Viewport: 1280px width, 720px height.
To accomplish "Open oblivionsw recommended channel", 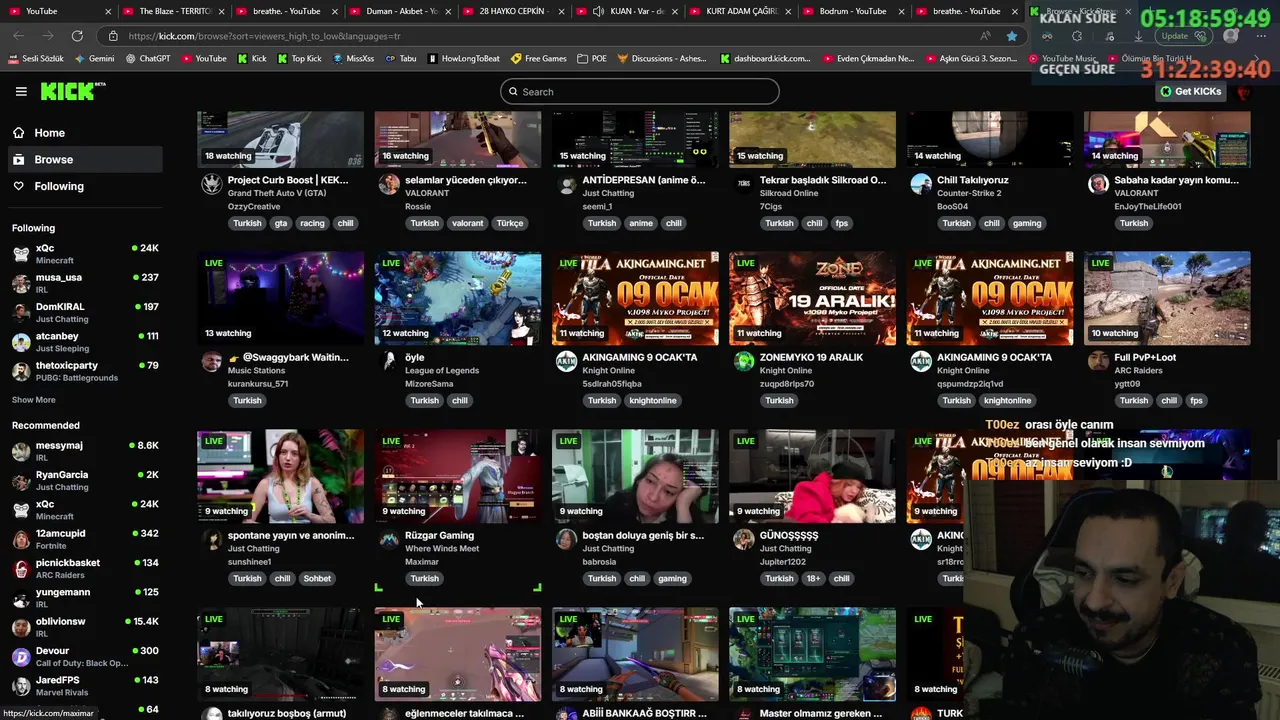I will (84, 627).
